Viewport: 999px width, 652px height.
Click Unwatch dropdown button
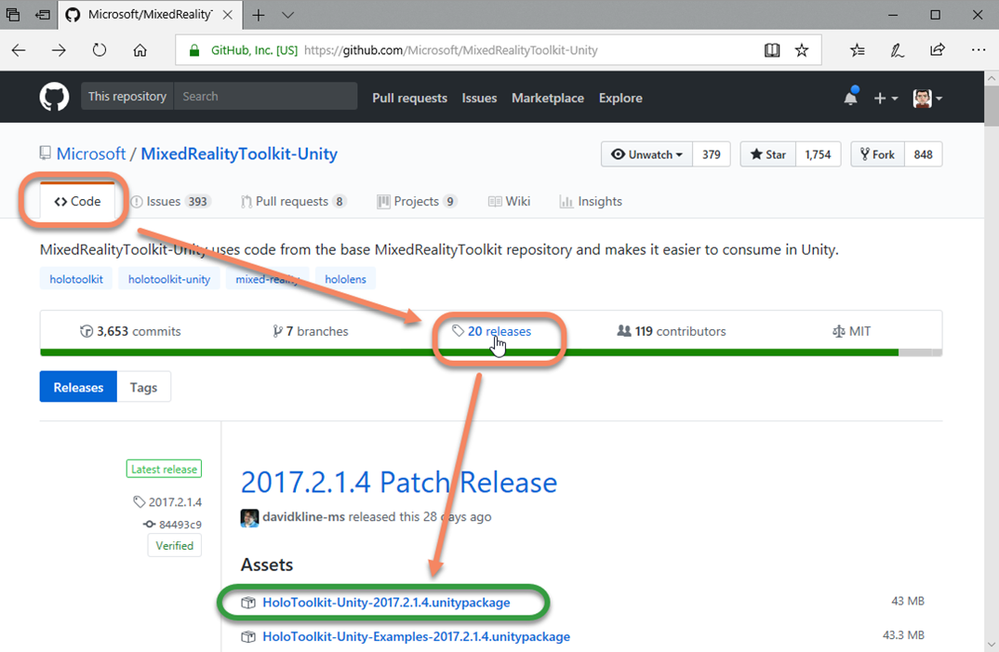pyautogui.click(x=647, y=154)
